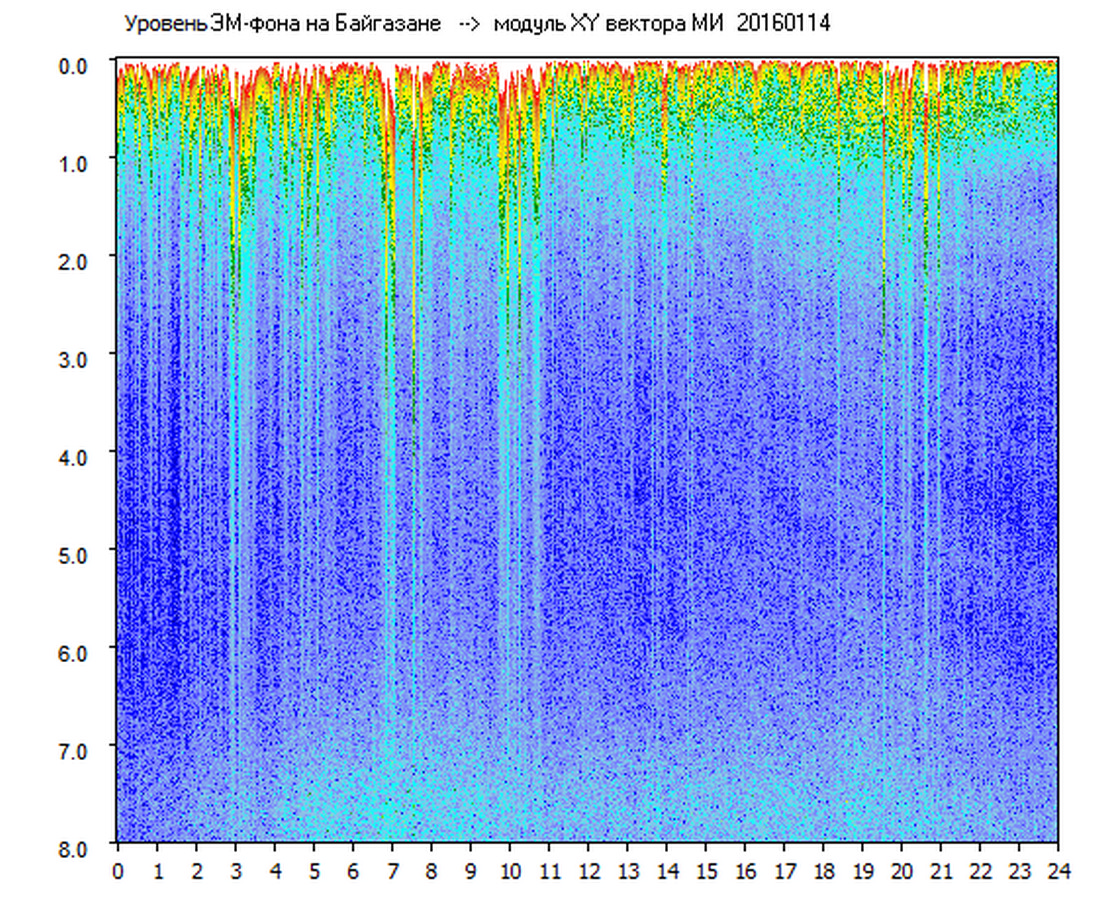The height and width of the screenshot is (900, 1096).
Task: Click the x-axis hour label 15
Action: click(x=706, y=871)
